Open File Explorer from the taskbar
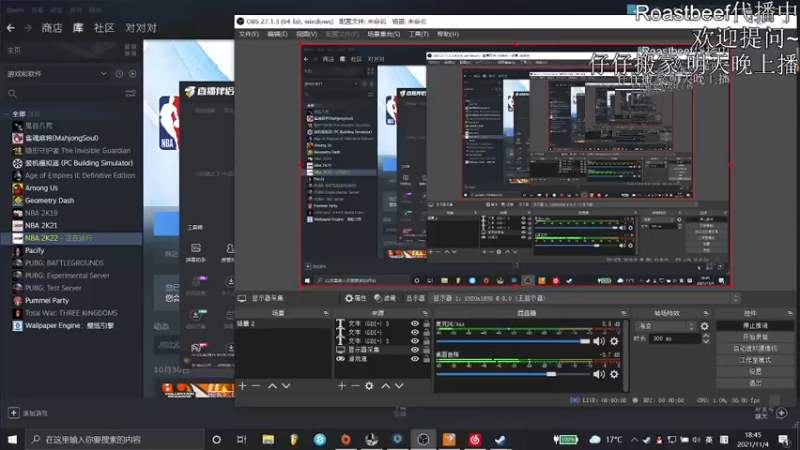Image resolution: width=800 pixels, height=450 pixels. pos(268,439)
